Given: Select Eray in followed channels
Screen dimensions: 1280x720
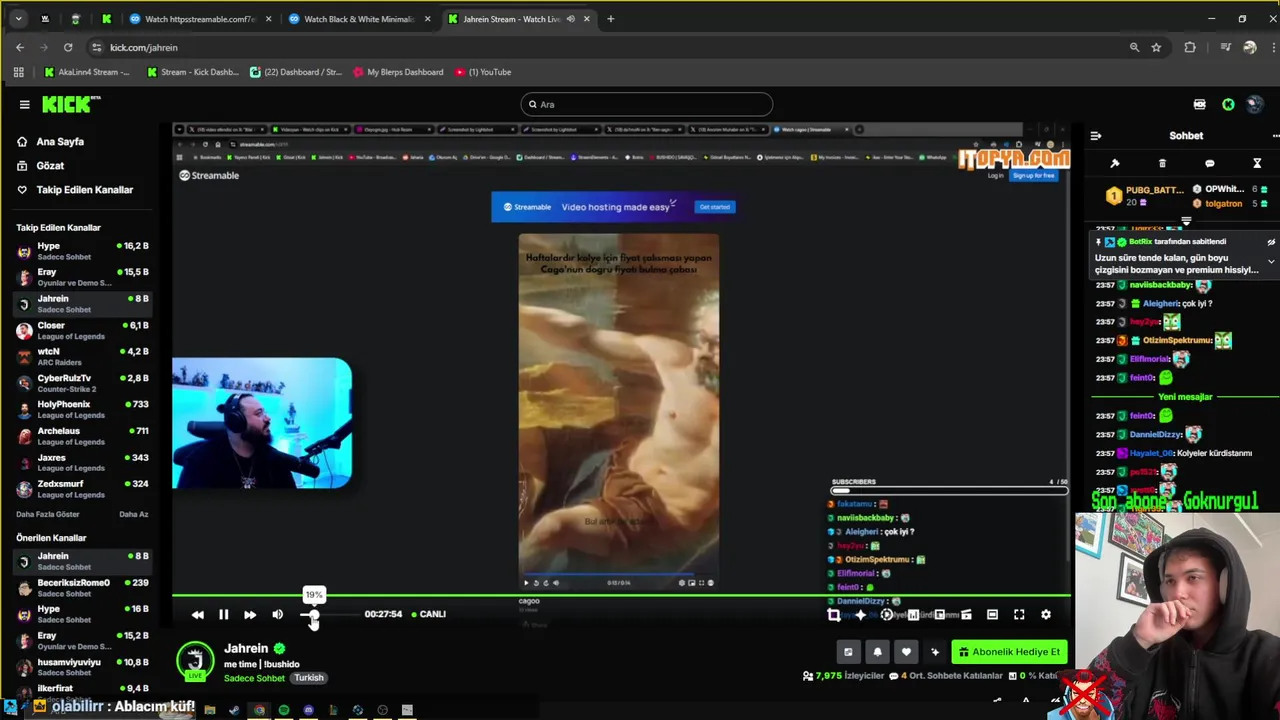Looking at the screenshot, I should [x=82, y=278].
